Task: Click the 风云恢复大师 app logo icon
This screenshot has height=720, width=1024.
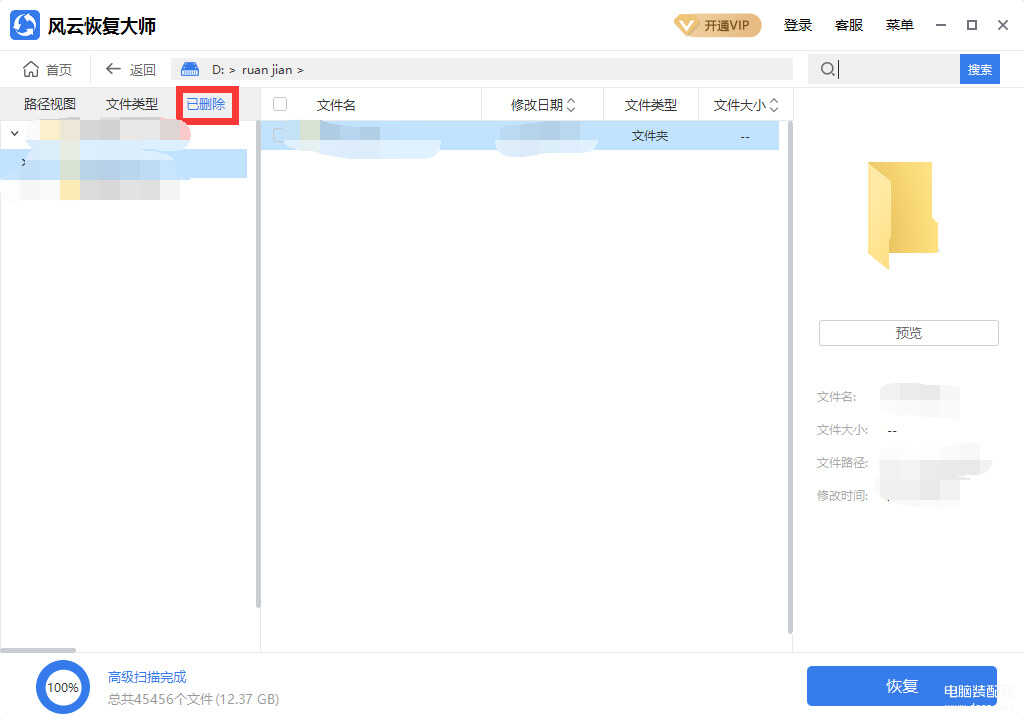Action: tap(25, 25)
